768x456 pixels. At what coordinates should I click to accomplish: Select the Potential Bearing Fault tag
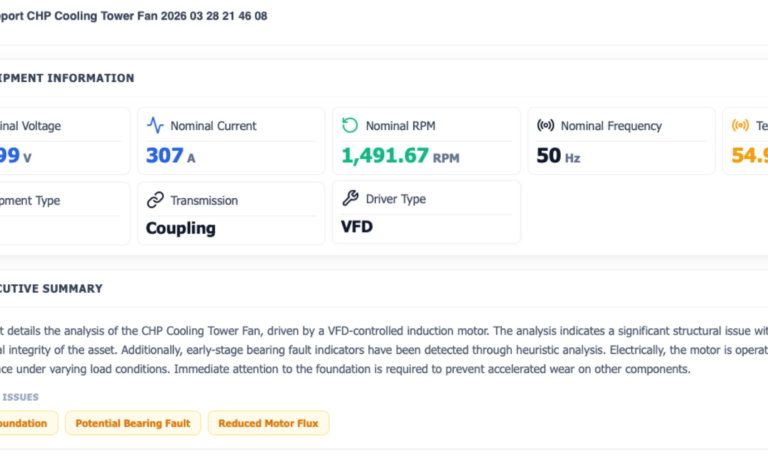pos(133,423)
